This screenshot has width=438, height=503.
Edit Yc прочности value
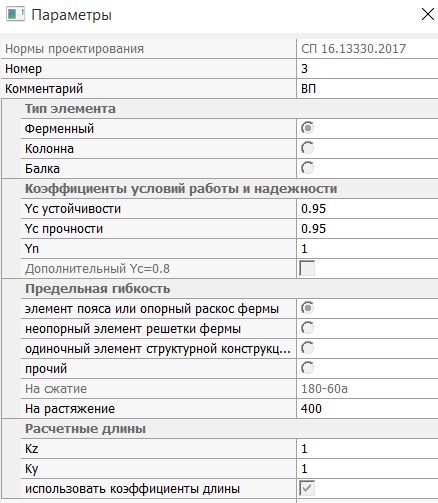(367, 229)
